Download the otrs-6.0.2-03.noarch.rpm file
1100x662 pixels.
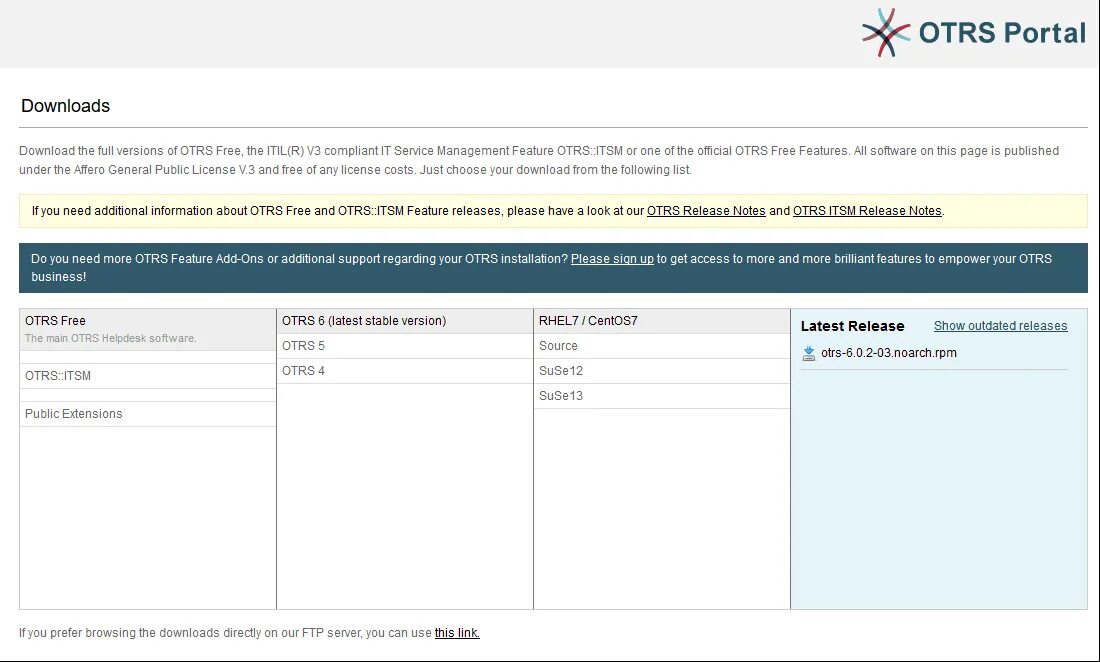[888, 352]
